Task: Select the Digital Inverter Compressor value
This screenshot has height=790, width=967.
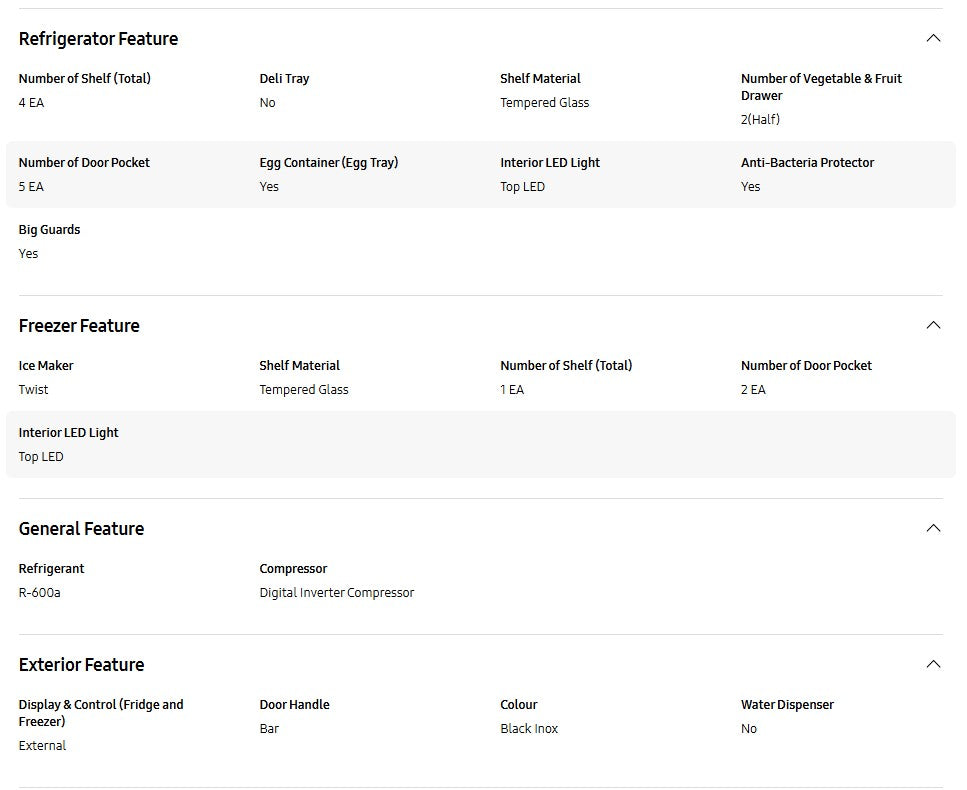Action: tap(337, 593)
